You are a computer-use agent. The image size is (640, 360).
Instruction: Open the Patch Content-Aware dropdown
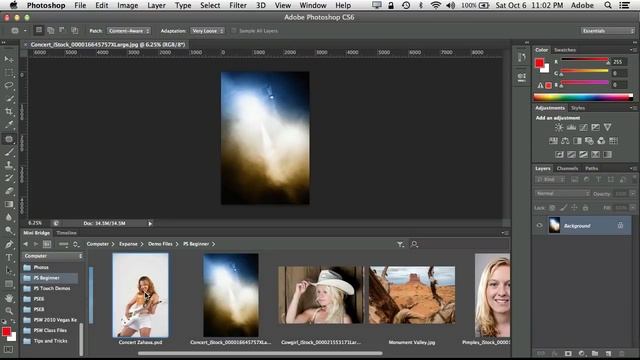[129, 31]
